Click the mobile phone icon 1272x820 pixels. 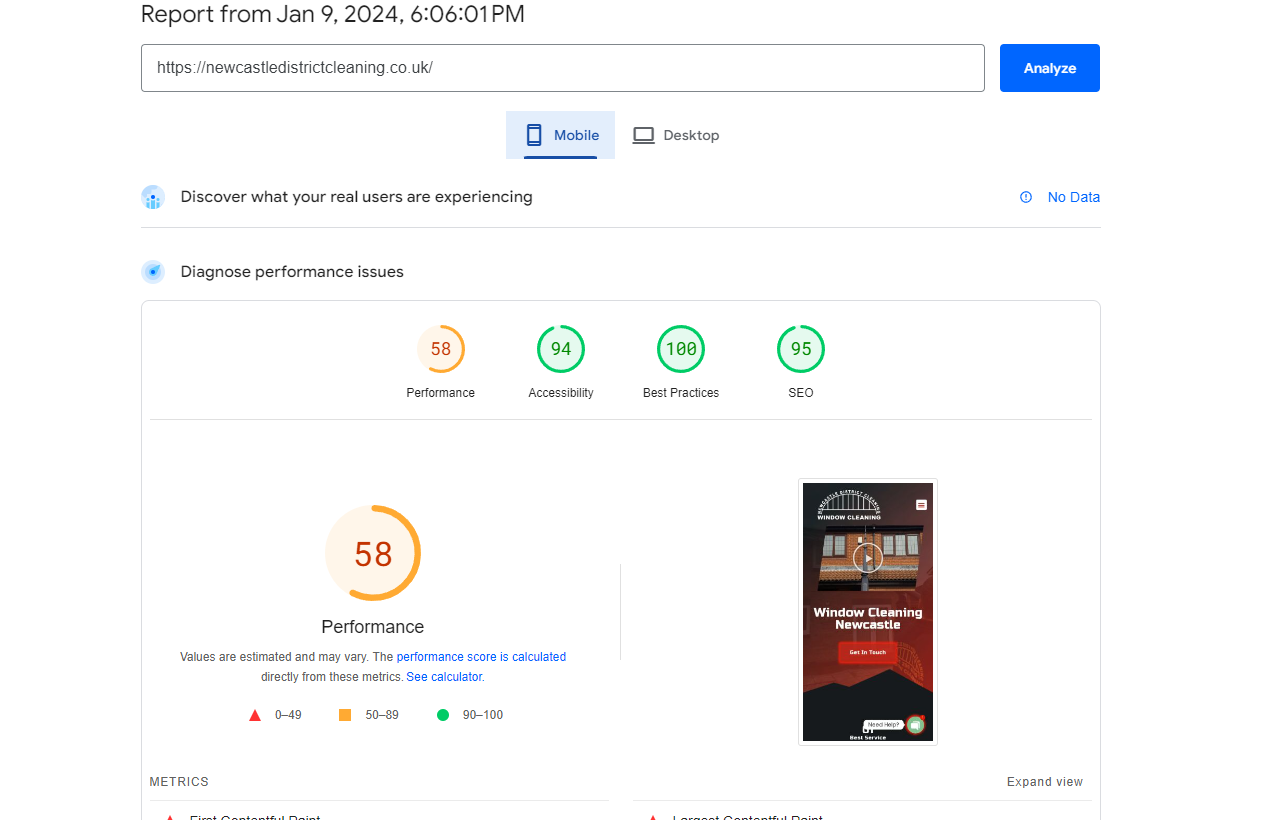coord(534,135)
